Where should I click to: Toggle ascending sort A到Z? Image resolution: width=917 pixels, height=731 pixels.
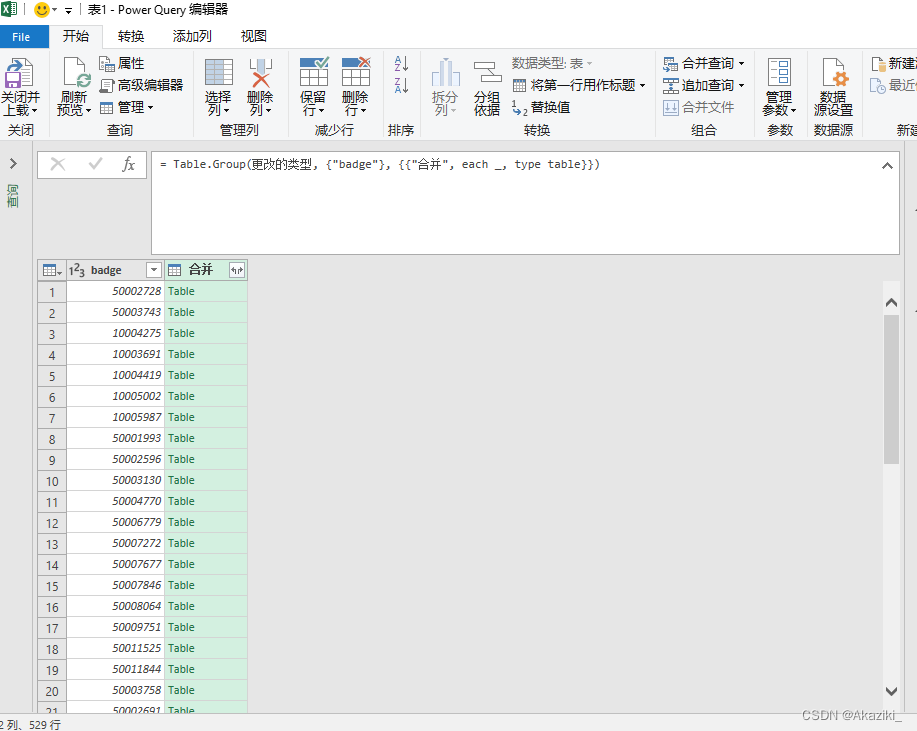[401, 61]
